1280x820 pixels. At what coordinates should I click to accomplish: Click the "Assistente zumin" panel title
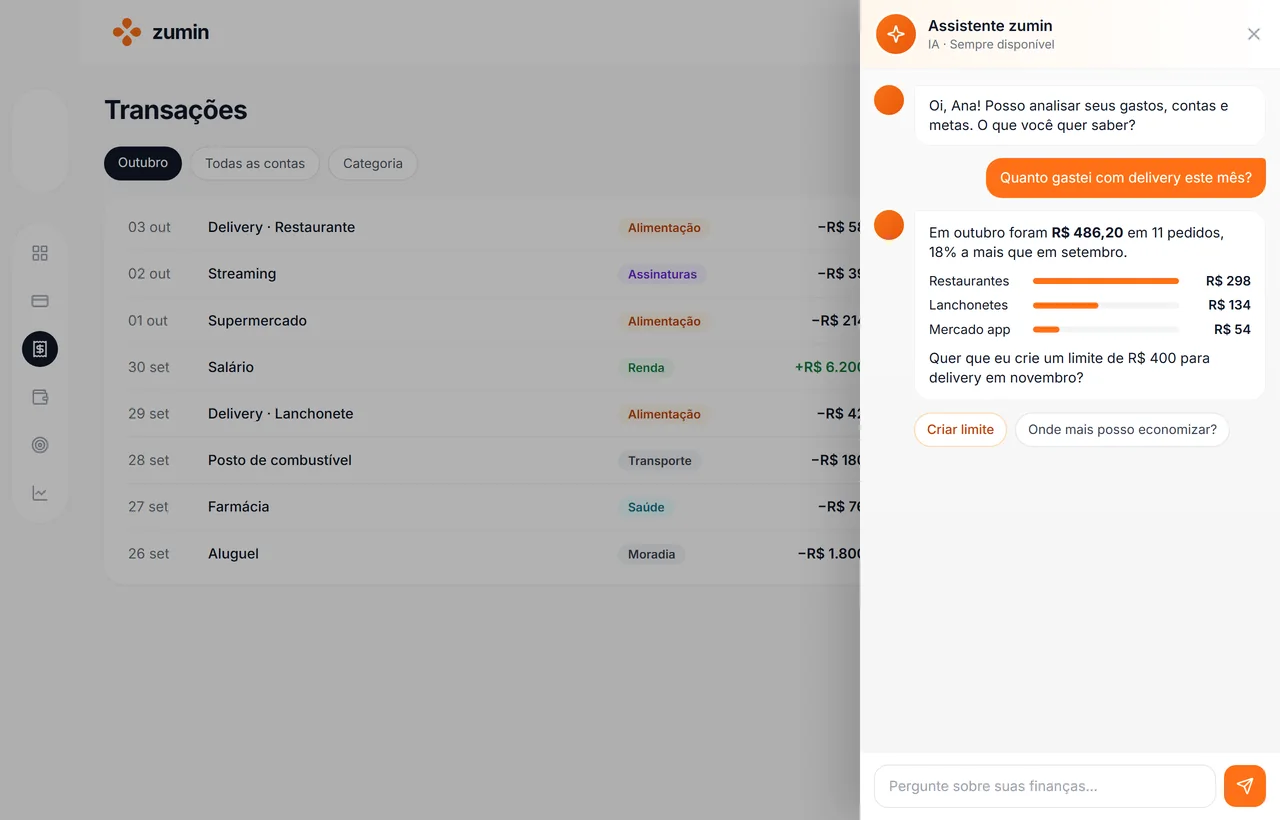point(990,26)
